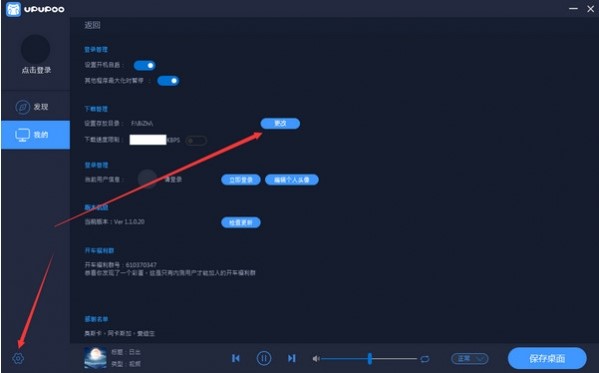This screenshot has width=599, height=373.
Task: Skip to next wallpaper
Action: [291, 358]
